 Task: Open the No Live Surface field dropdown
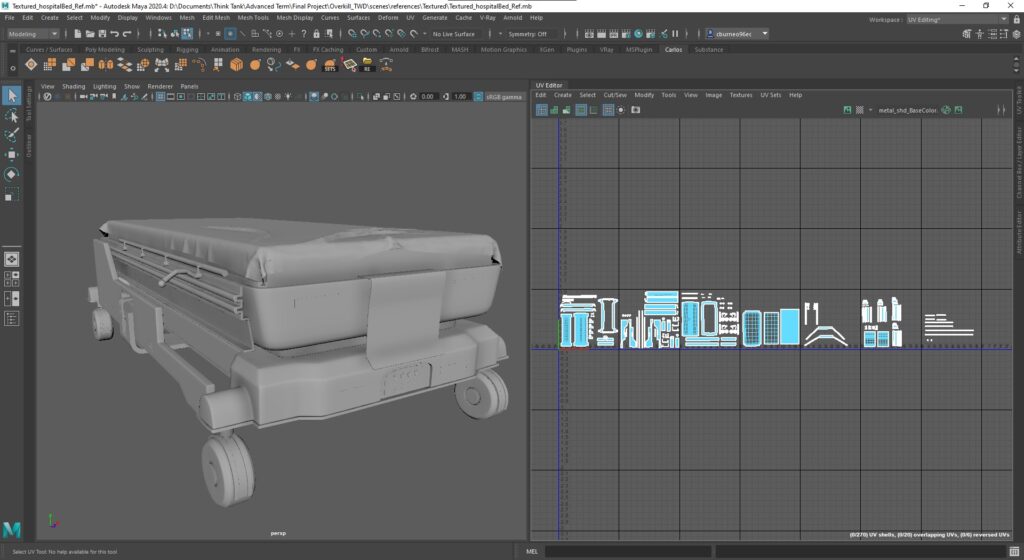[454, 34]
